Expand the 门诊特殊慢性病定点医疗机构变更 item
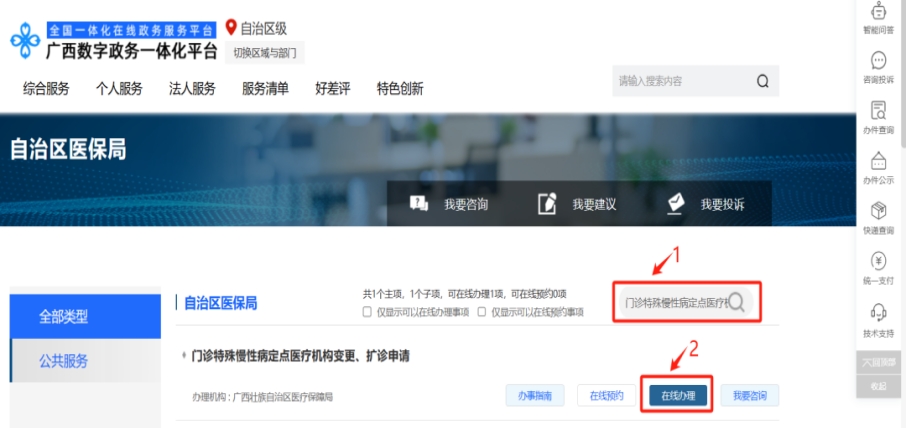 (x=300, y=355)
